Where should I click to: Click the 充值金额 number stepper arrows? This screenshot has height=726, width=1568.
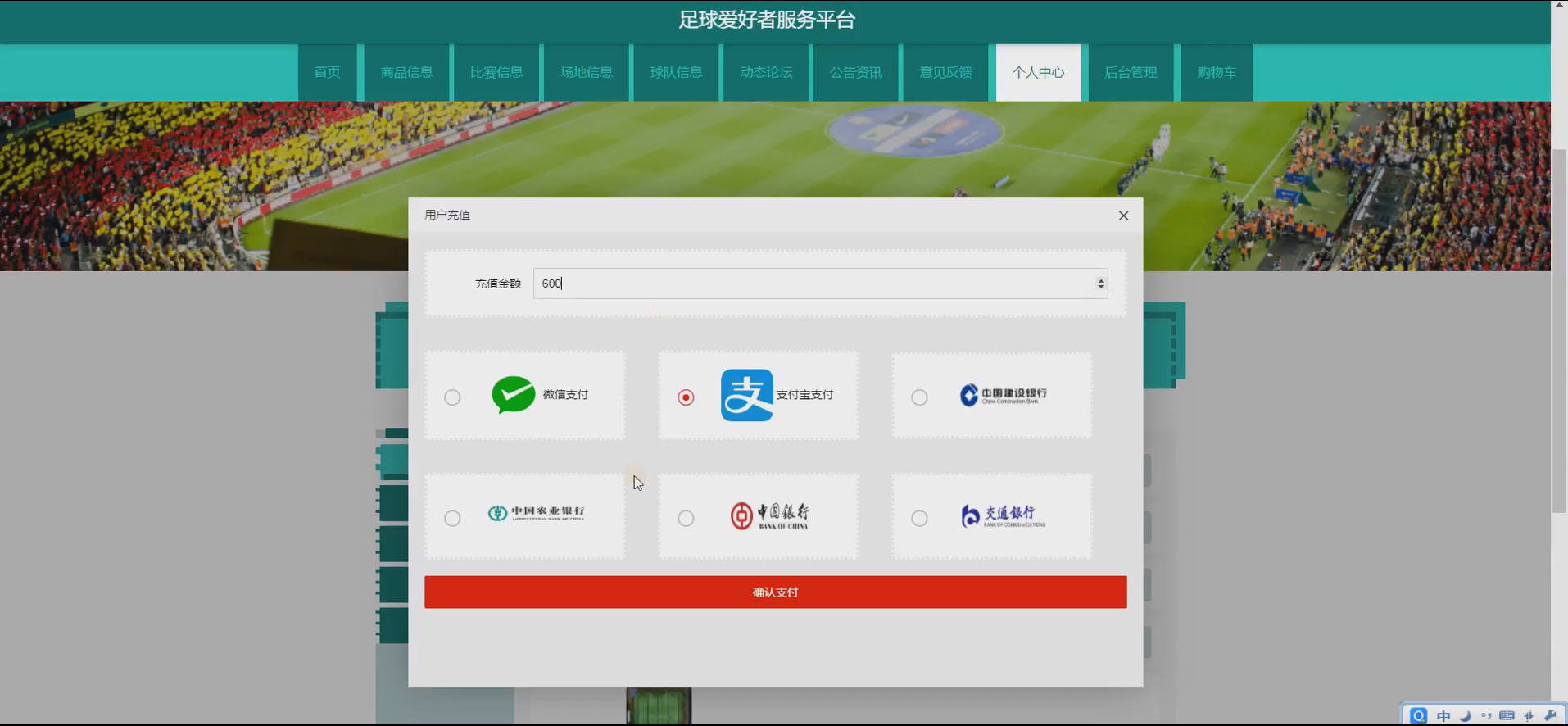(x=1100, y=284)
